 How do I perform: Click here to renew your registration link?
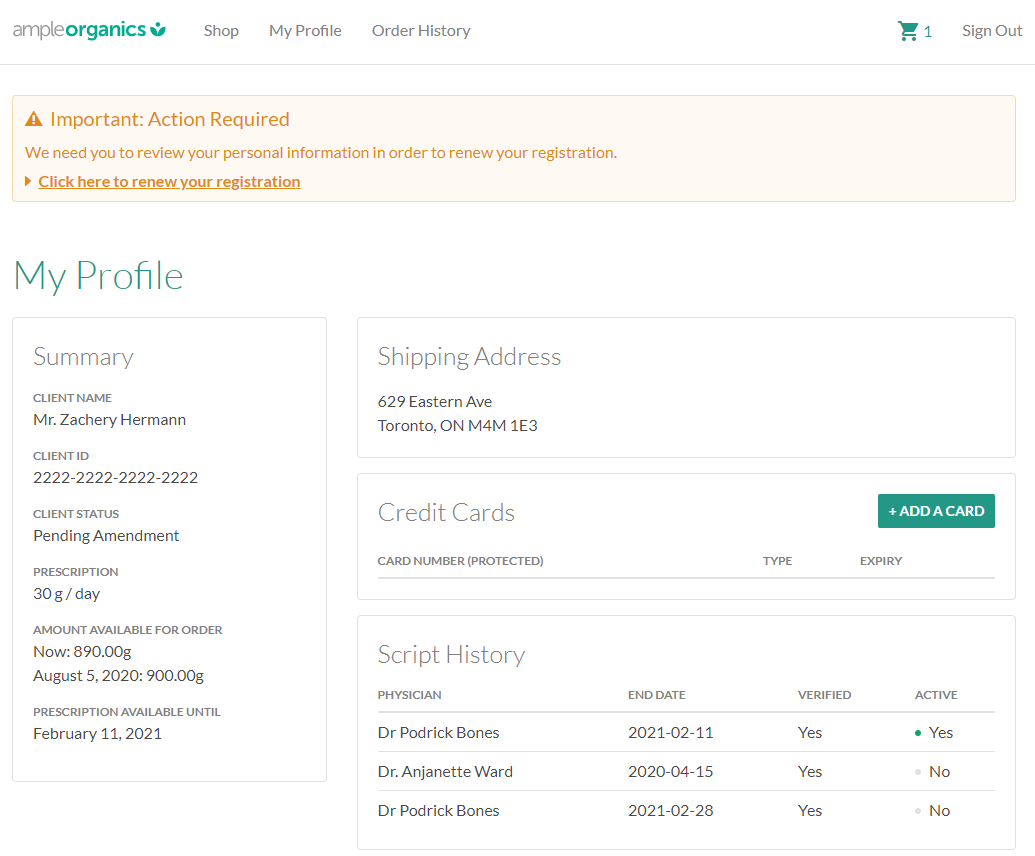click(169, 181)
